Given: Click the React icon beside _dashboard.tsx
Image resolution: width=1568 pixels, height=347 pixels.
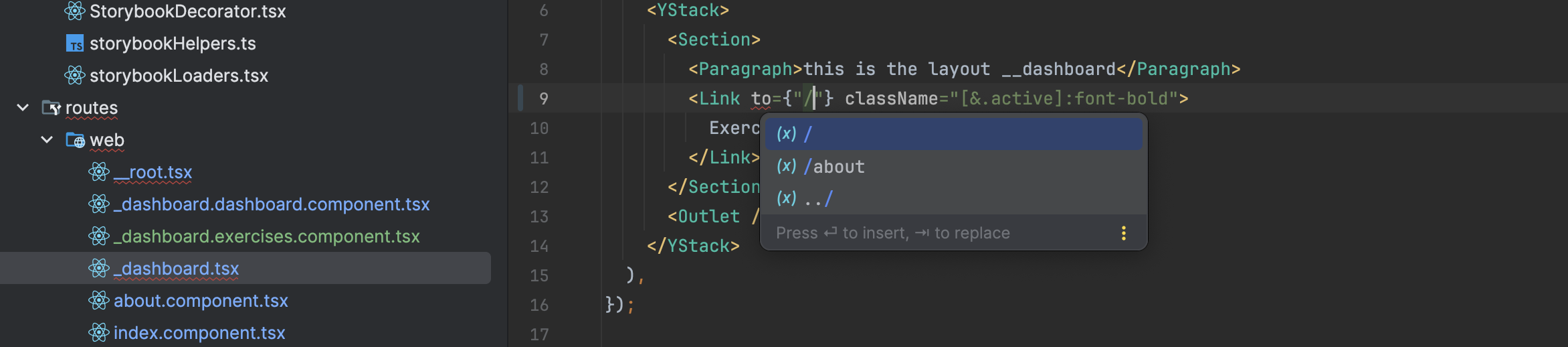Looking at the screenshot, I should click(x=99, y=269).
